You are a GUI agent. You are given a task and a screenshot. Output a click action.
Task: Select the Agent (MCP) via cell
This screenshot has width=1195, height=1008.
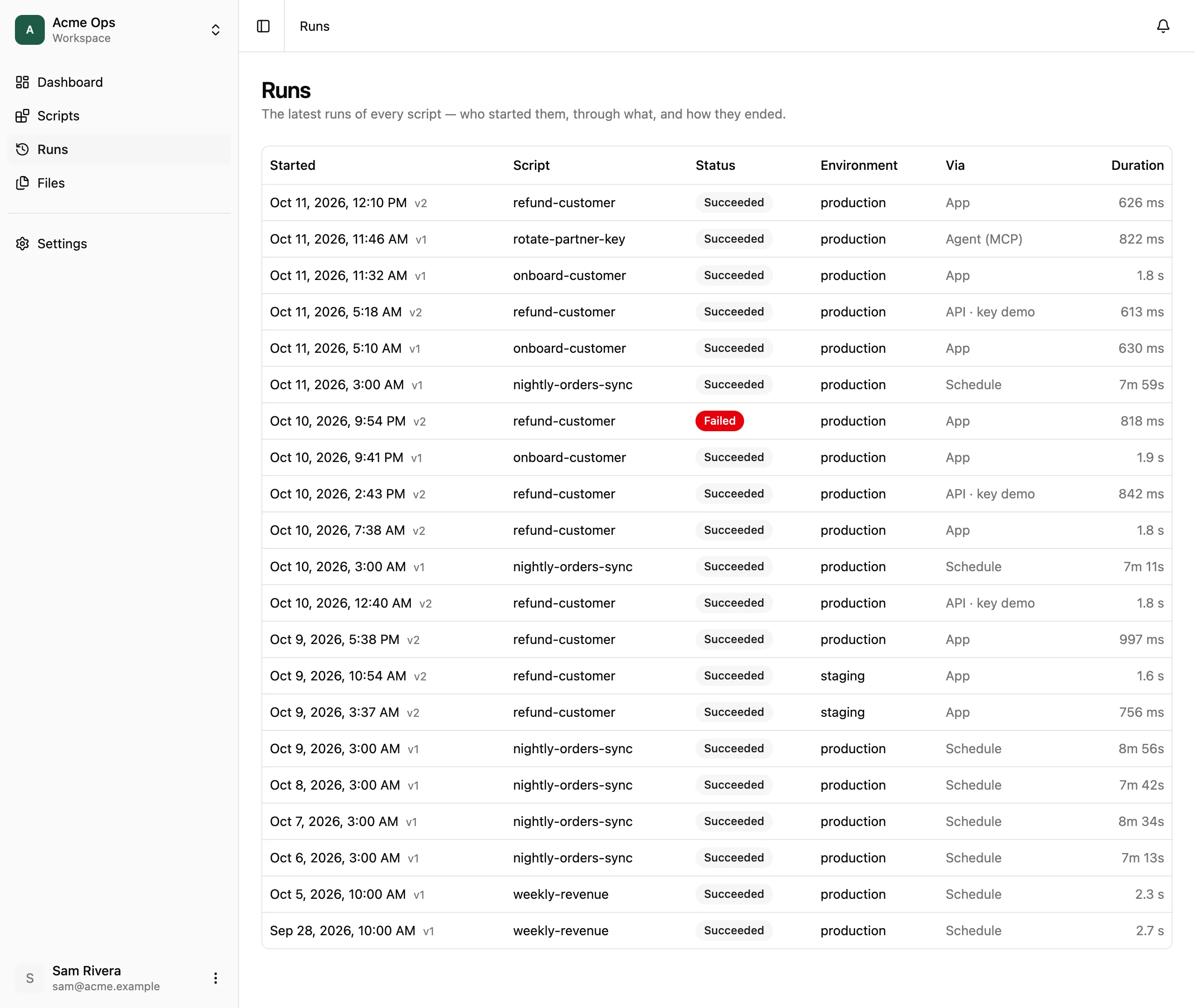(984, 239)
